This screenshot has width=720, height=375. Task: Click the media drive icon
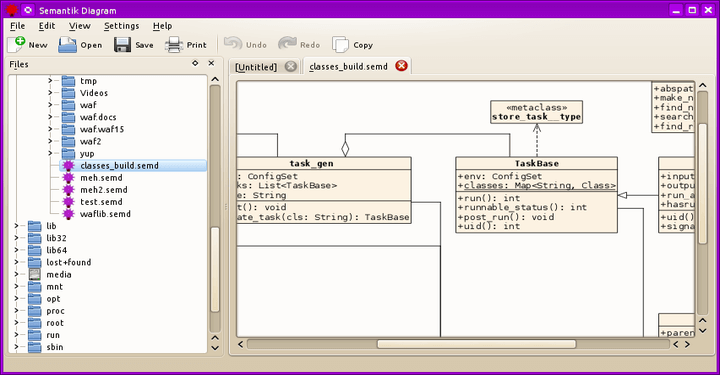34,274
